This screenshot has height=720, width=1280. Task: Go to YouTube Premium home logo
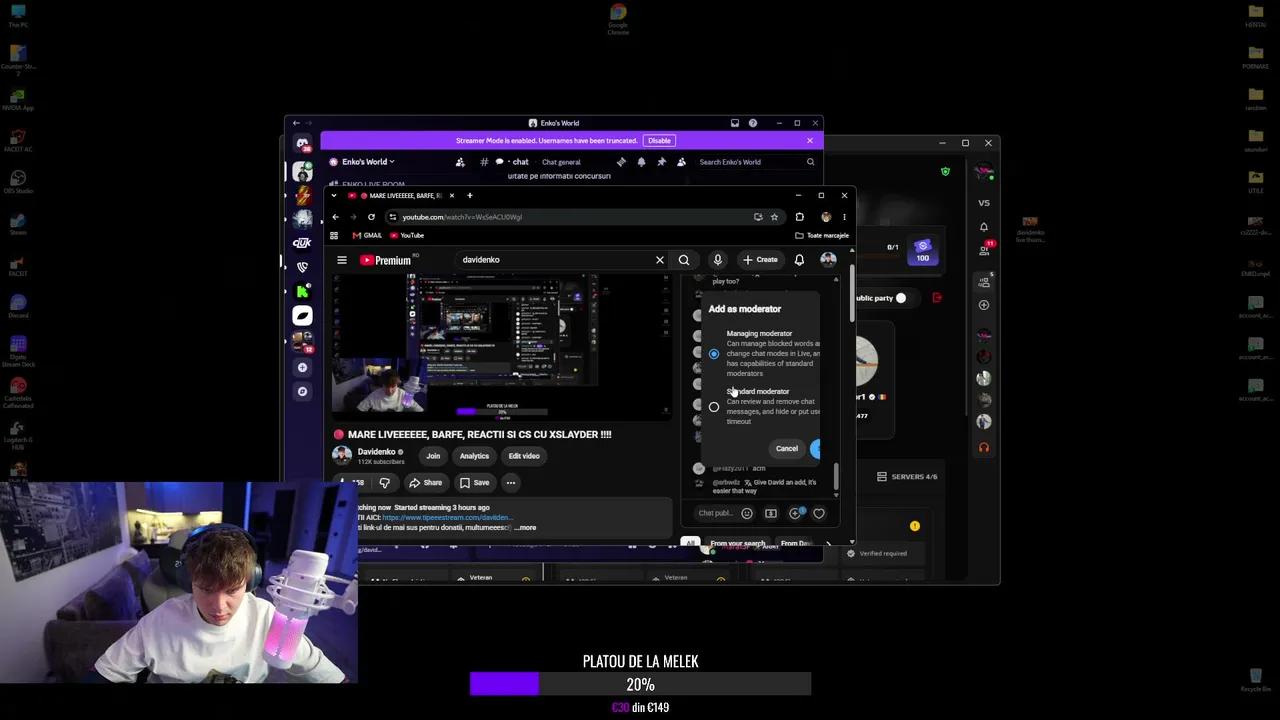(386, 260)
